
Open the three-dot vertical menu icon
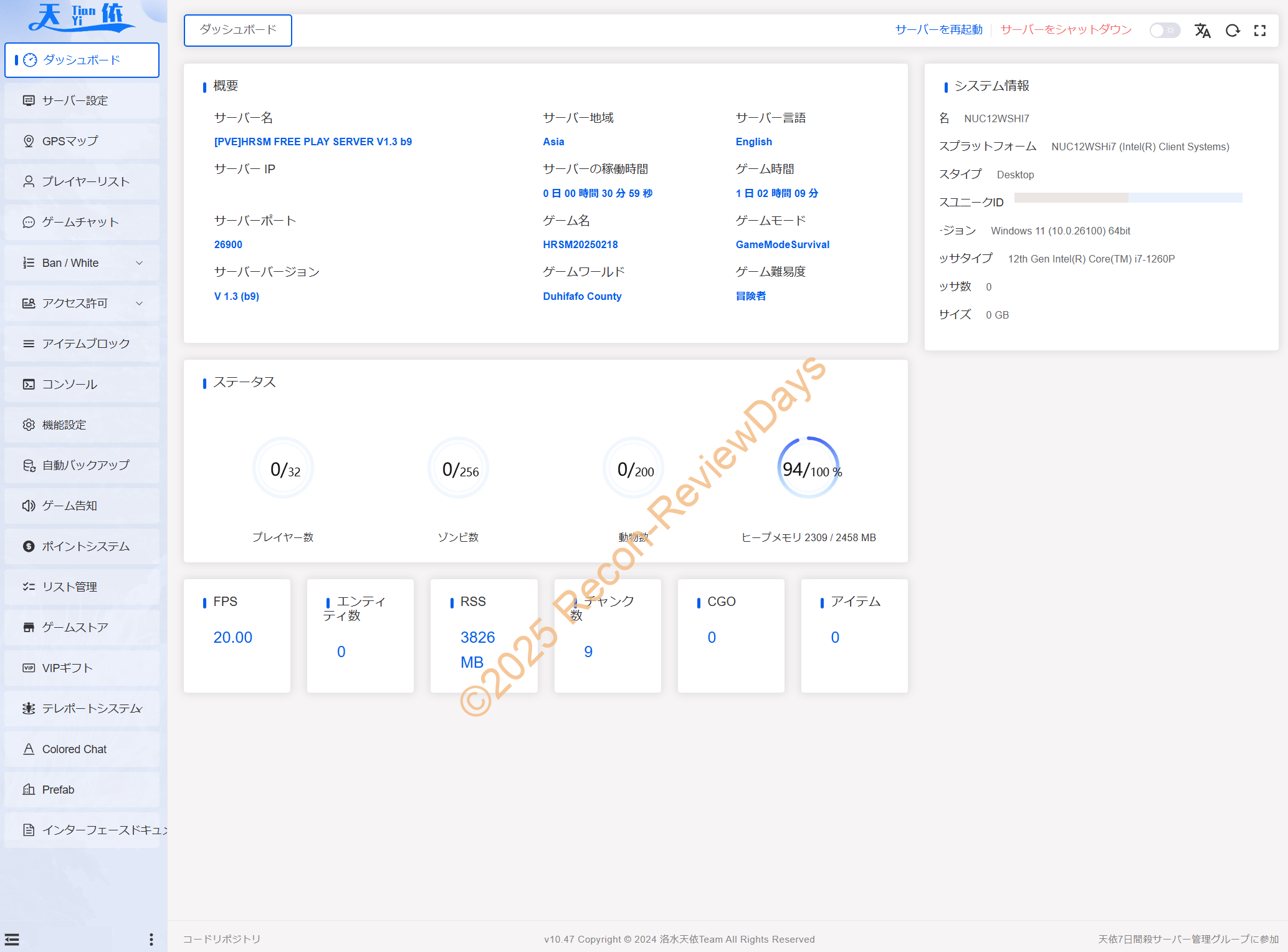click(x=151, y=939)
